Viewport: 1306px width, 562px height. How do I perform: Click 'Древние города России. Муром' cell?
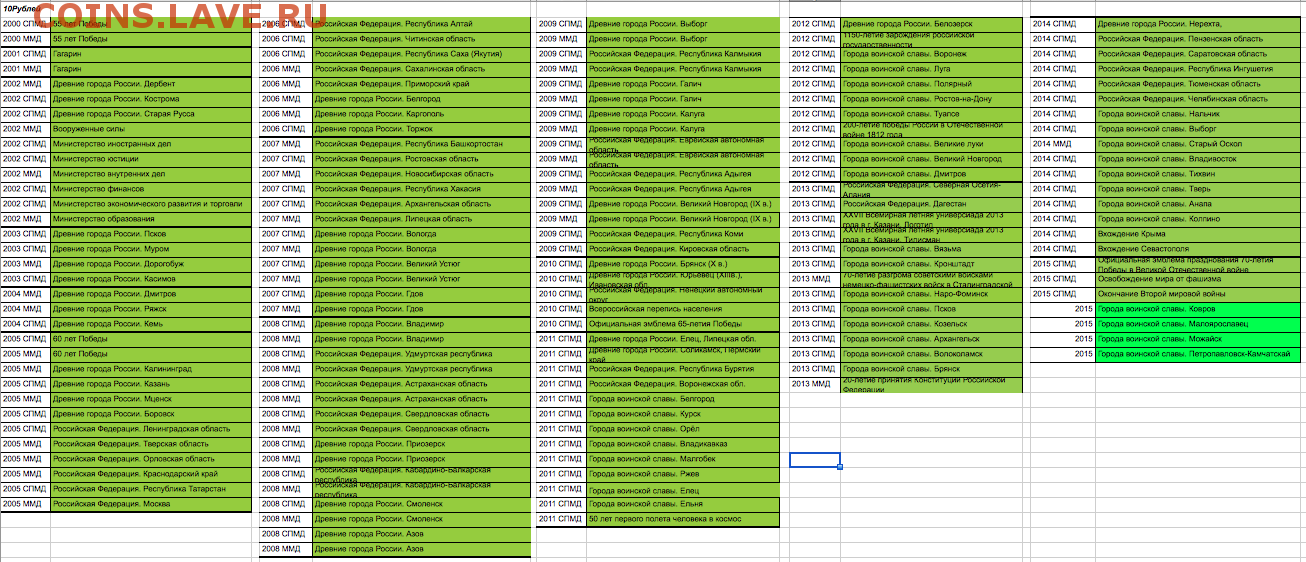coord(150,249)
